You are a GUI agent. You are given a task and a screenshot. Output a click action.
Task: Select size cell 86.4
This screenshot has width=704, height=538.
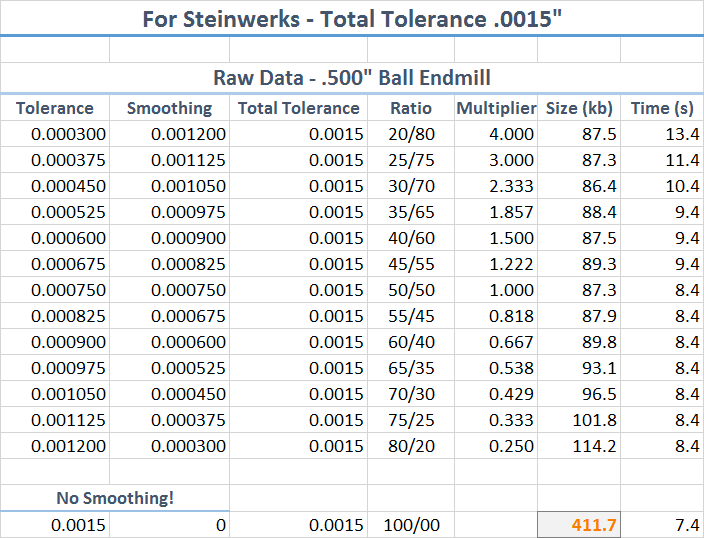[x=579, y=186]
